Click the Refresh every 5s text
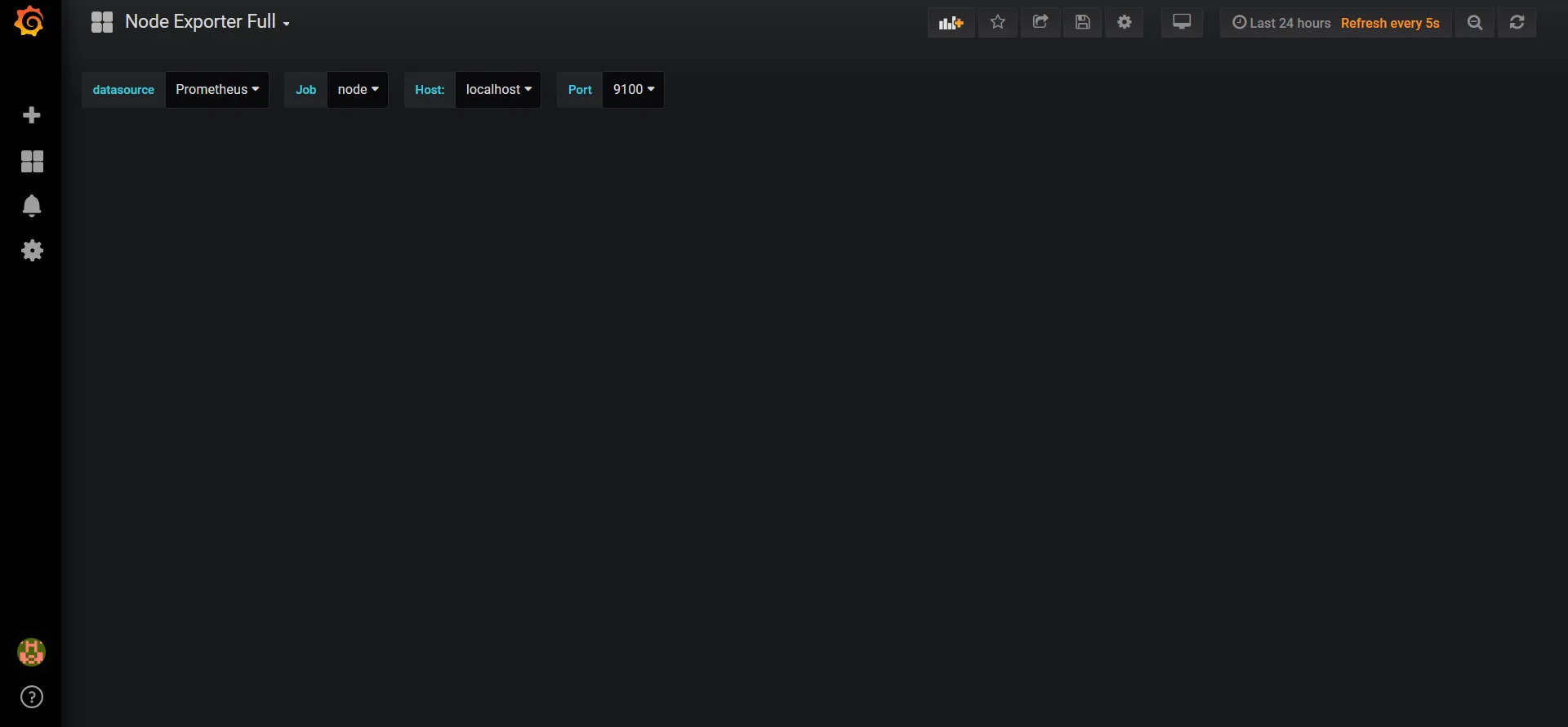 (1390, 23)
